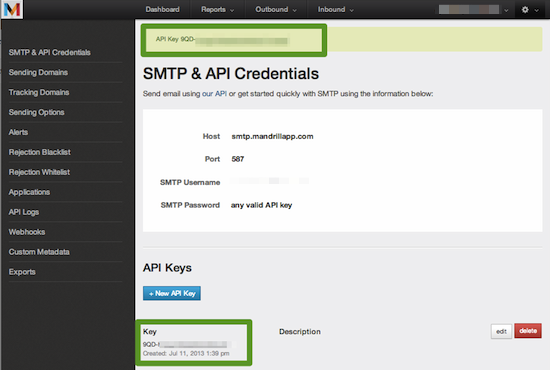Click the Key column header
Viewport: 550px width, 370px height.
[149, 332]
